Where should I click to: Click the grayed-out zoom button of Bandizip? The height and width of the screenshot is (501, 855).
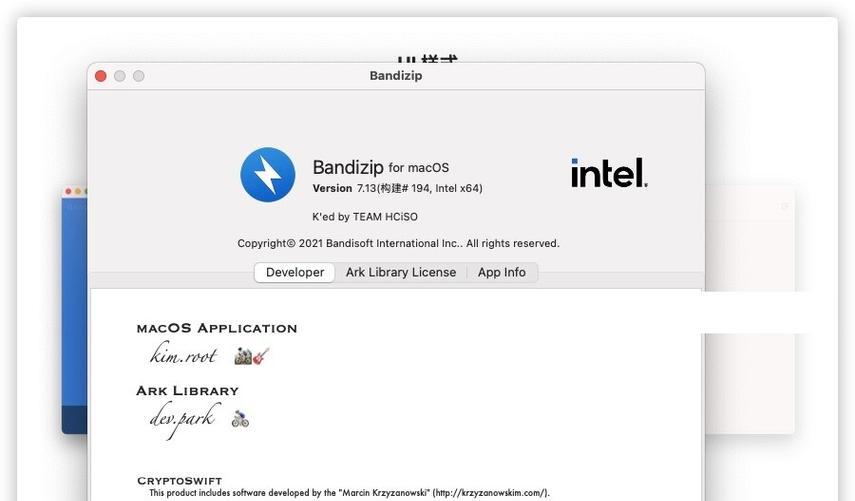(x=139, y=76)
